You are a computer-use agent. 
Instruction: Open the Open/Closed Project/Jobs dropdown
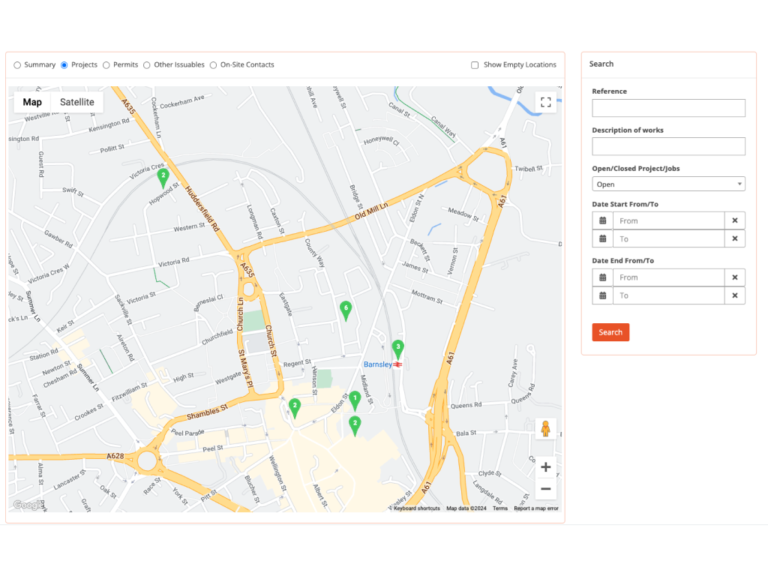(x=669, y=184)
